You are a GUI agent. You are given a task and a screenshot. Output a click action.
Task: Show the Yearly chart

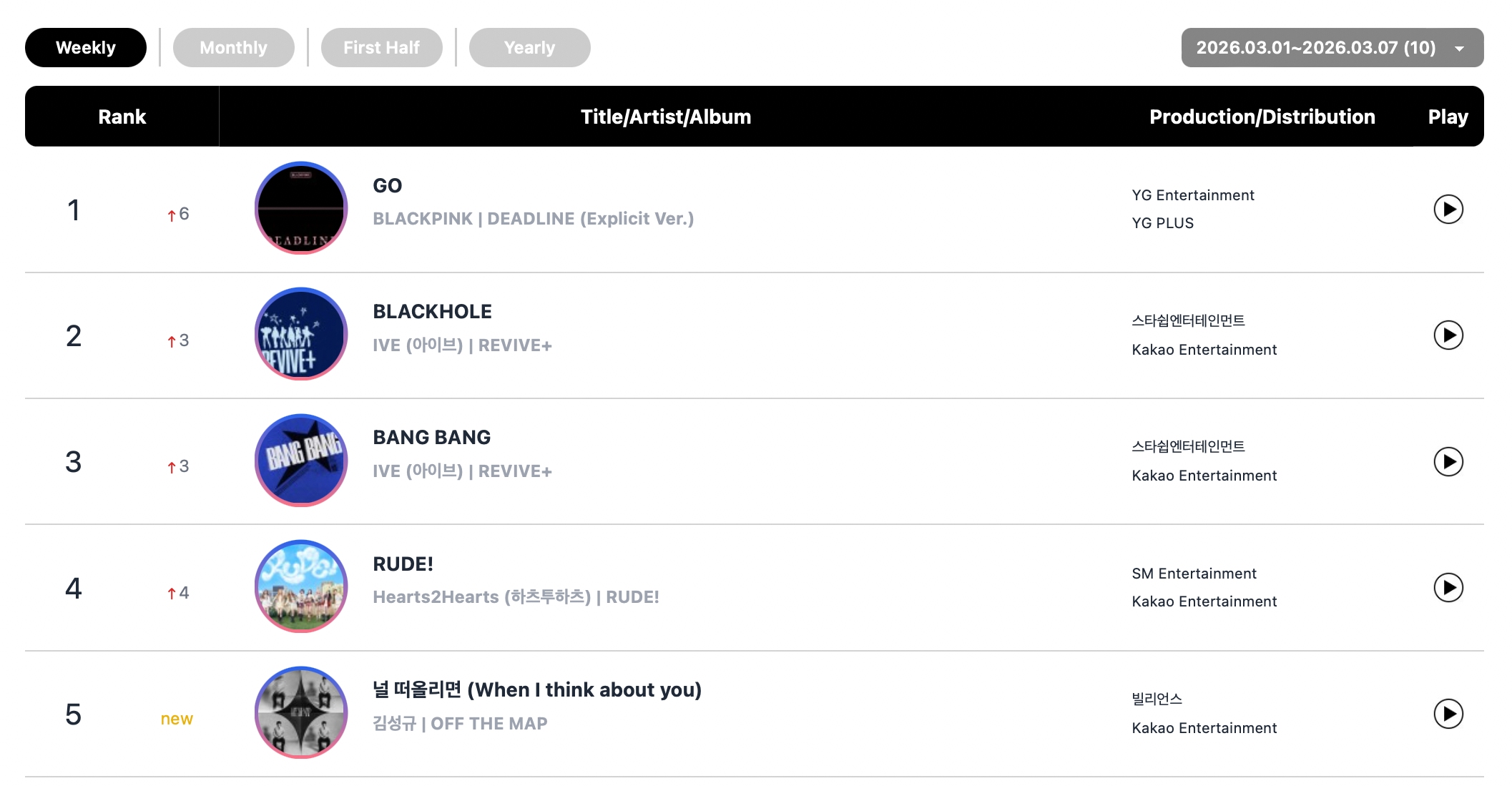click(x=529, y=48)
